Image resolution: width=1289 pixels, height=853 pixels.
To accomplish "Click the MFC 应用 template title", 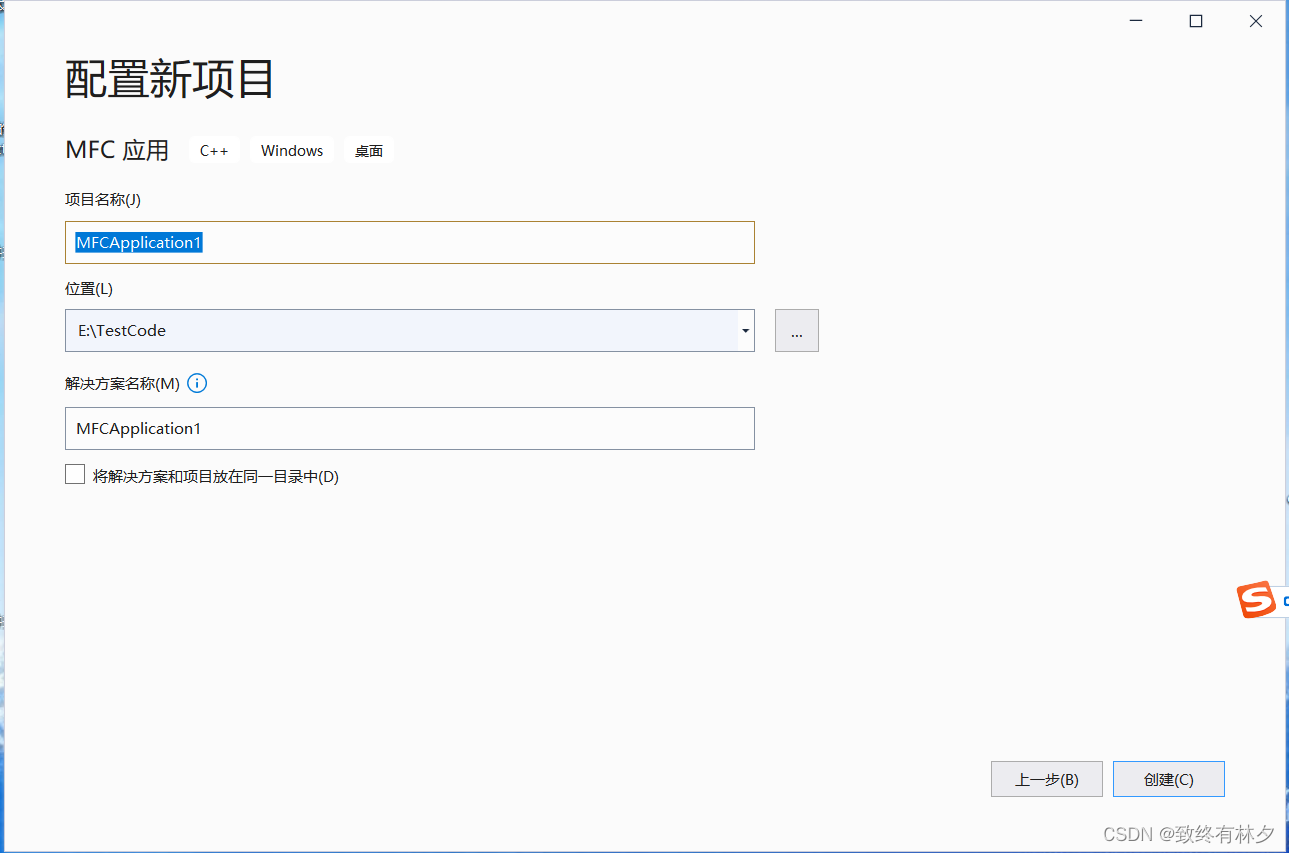I will tap(117, 150).
